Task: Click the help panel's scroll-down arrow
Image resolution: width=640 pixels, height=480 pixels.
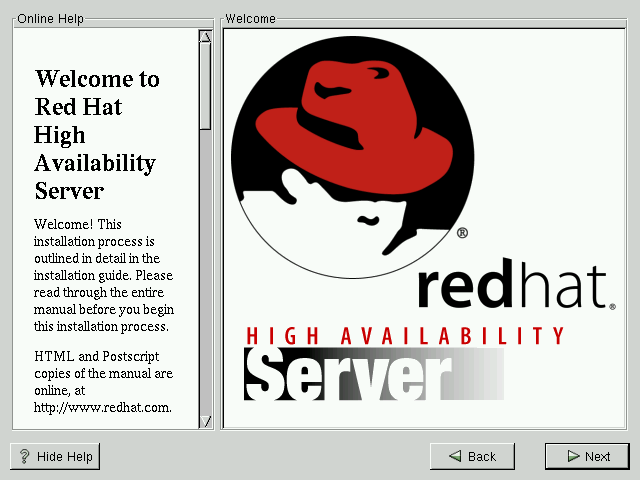Action: point(205,422)
